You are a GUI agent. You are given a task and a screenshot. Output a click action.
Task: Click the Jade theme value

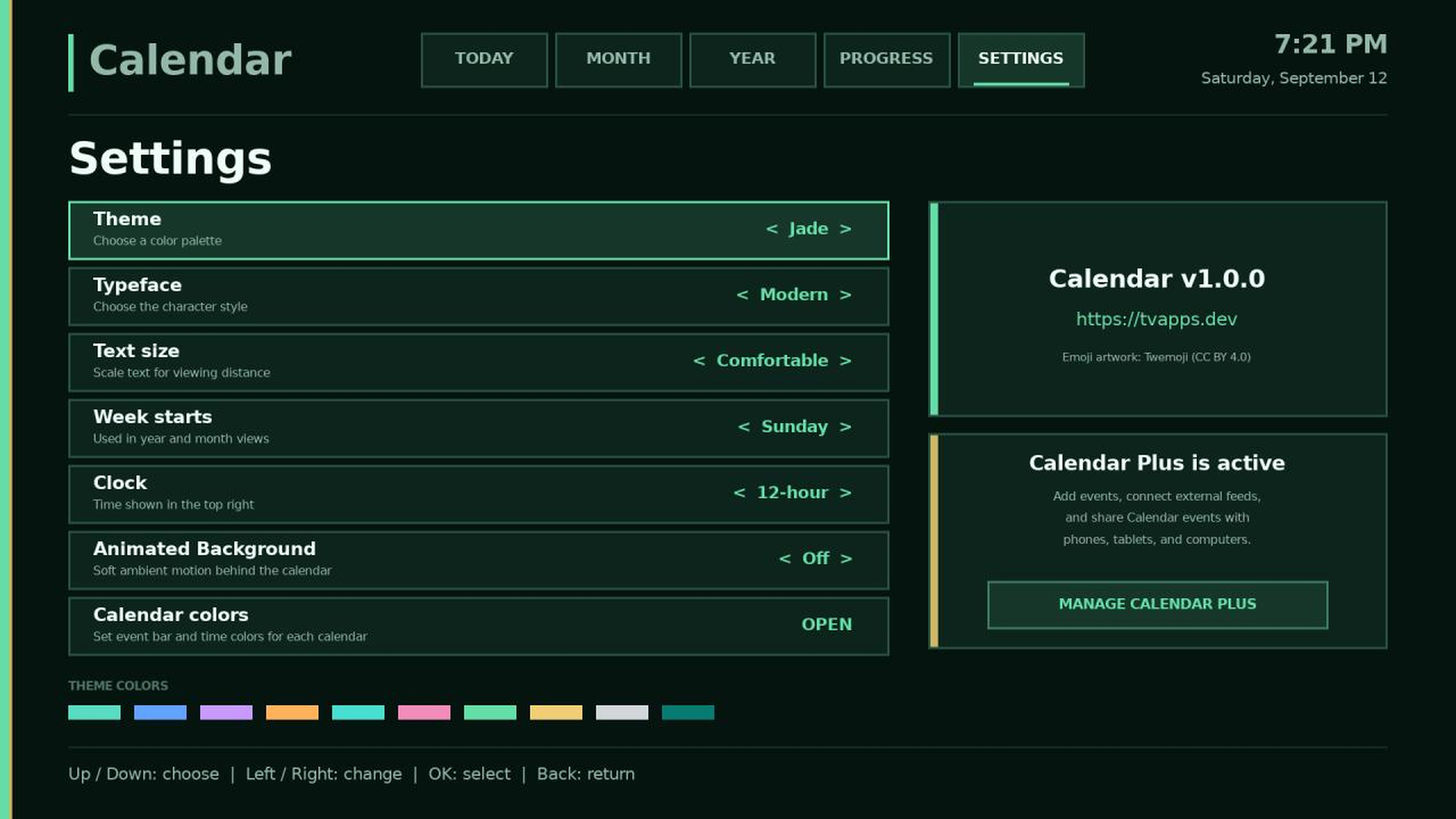(x=808, y=229)
